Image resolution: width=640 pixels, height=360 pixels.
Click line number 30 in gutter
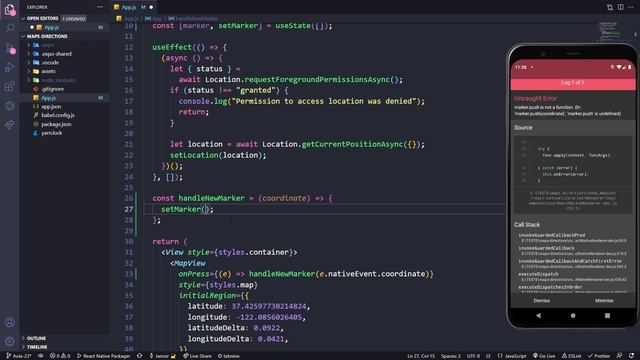coord(129,242)
